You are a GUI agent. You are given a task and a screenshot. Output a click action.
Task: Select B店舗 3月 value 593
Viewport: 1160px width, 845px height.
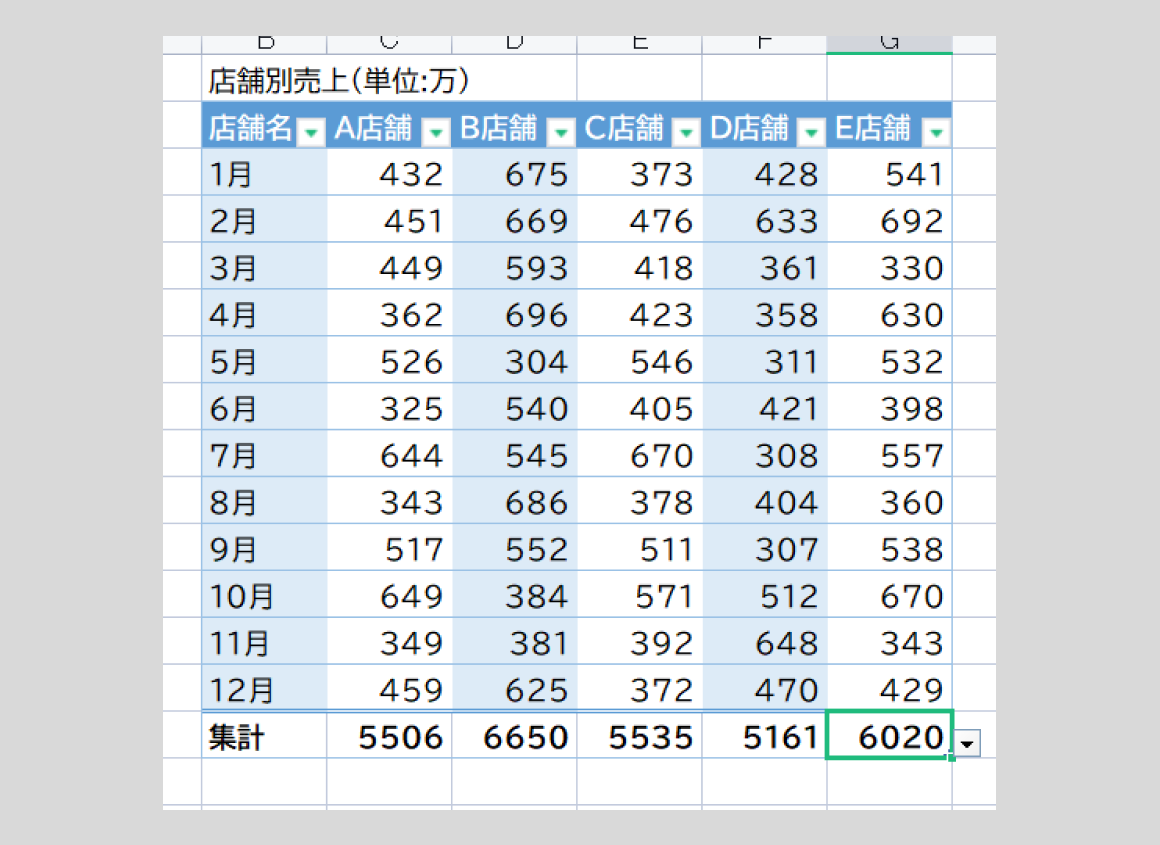[514, 266]
